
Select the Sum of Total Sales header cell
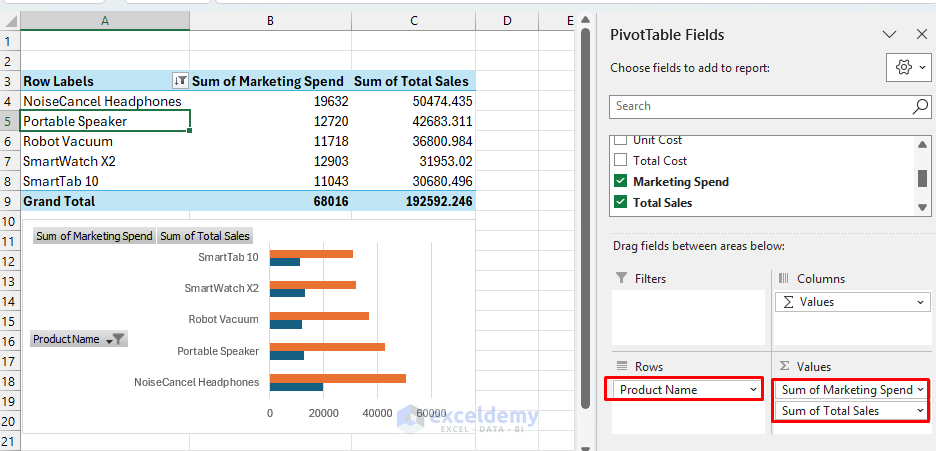pos(414,81)
